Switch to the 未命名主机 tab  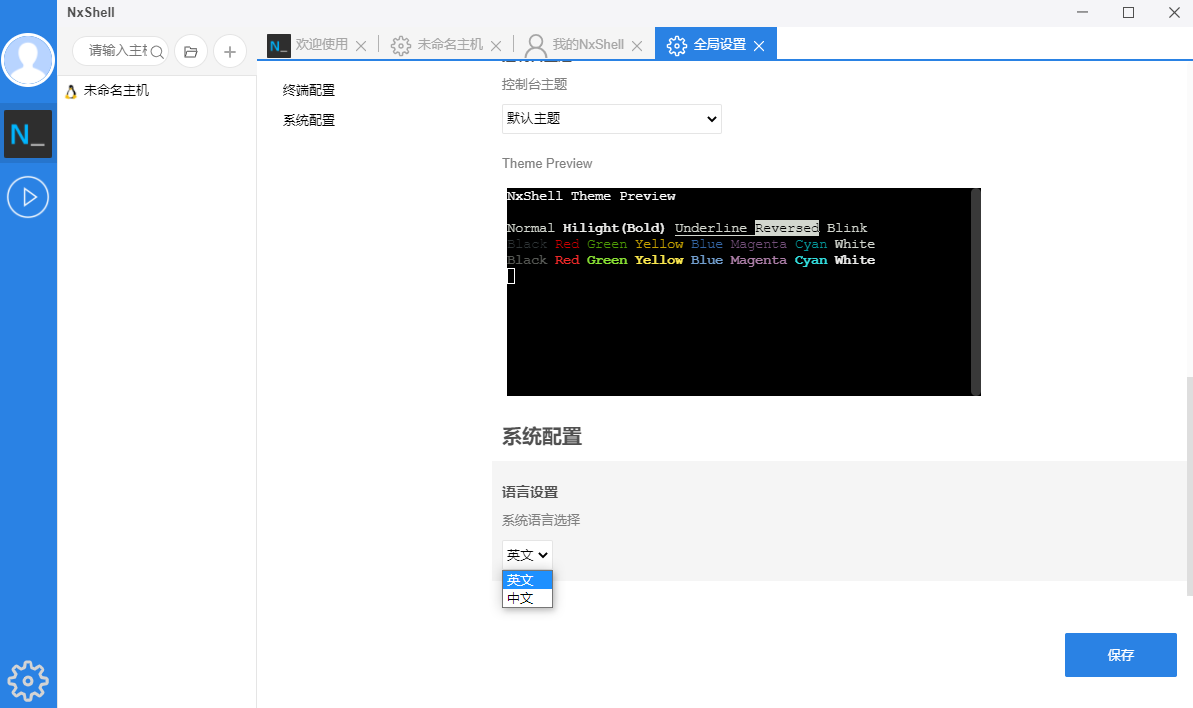click(x=449, y=45)
